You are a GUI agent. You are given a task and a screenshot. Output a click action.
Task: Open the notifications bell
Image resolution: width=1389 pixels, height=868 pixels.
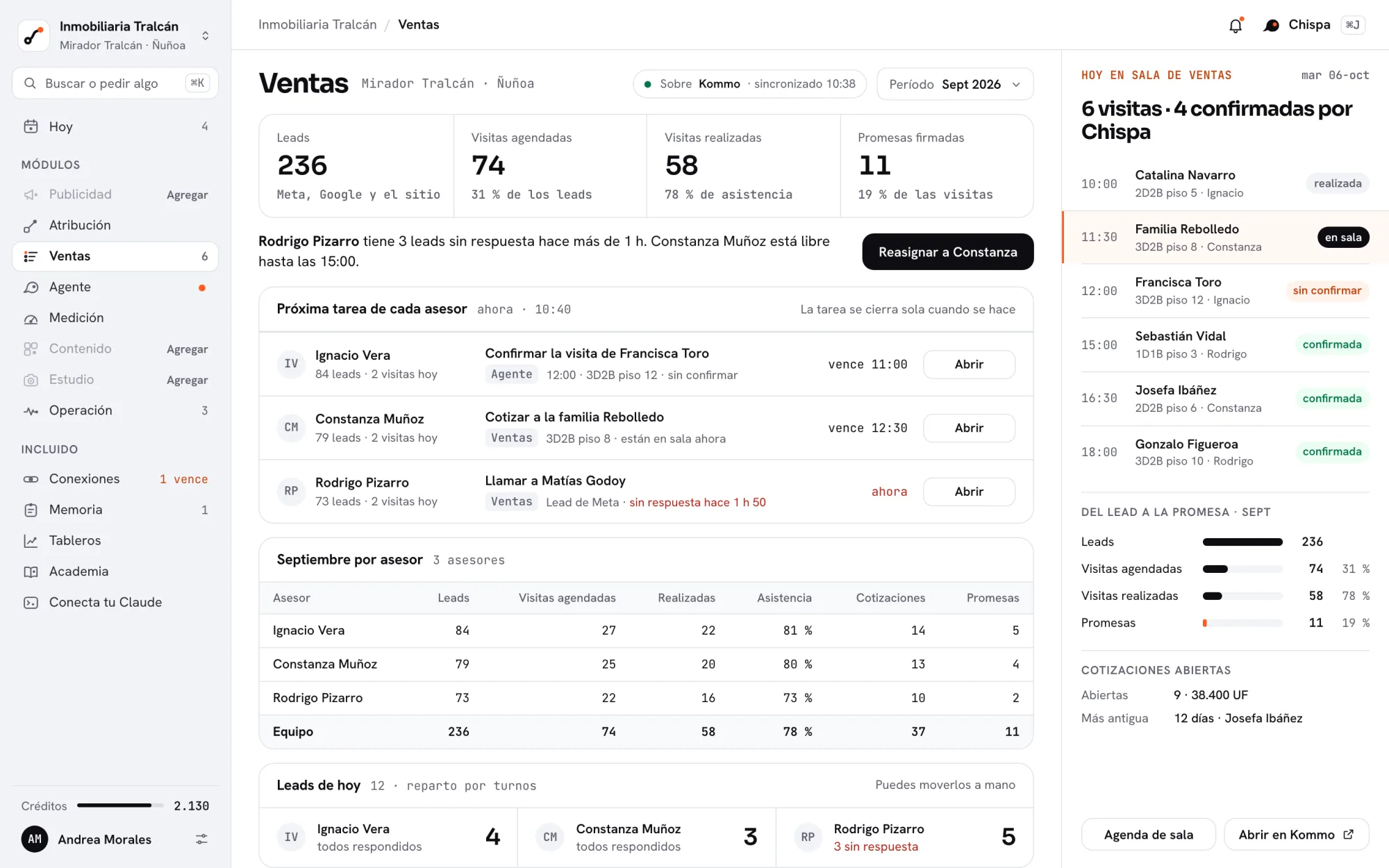point(1236,26)
